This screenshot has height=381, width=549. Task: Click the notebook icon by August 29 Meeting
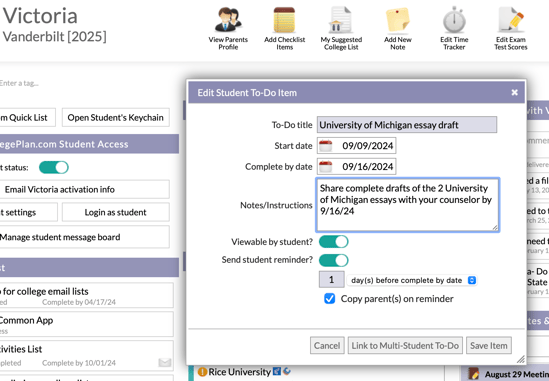coord(473,374)
